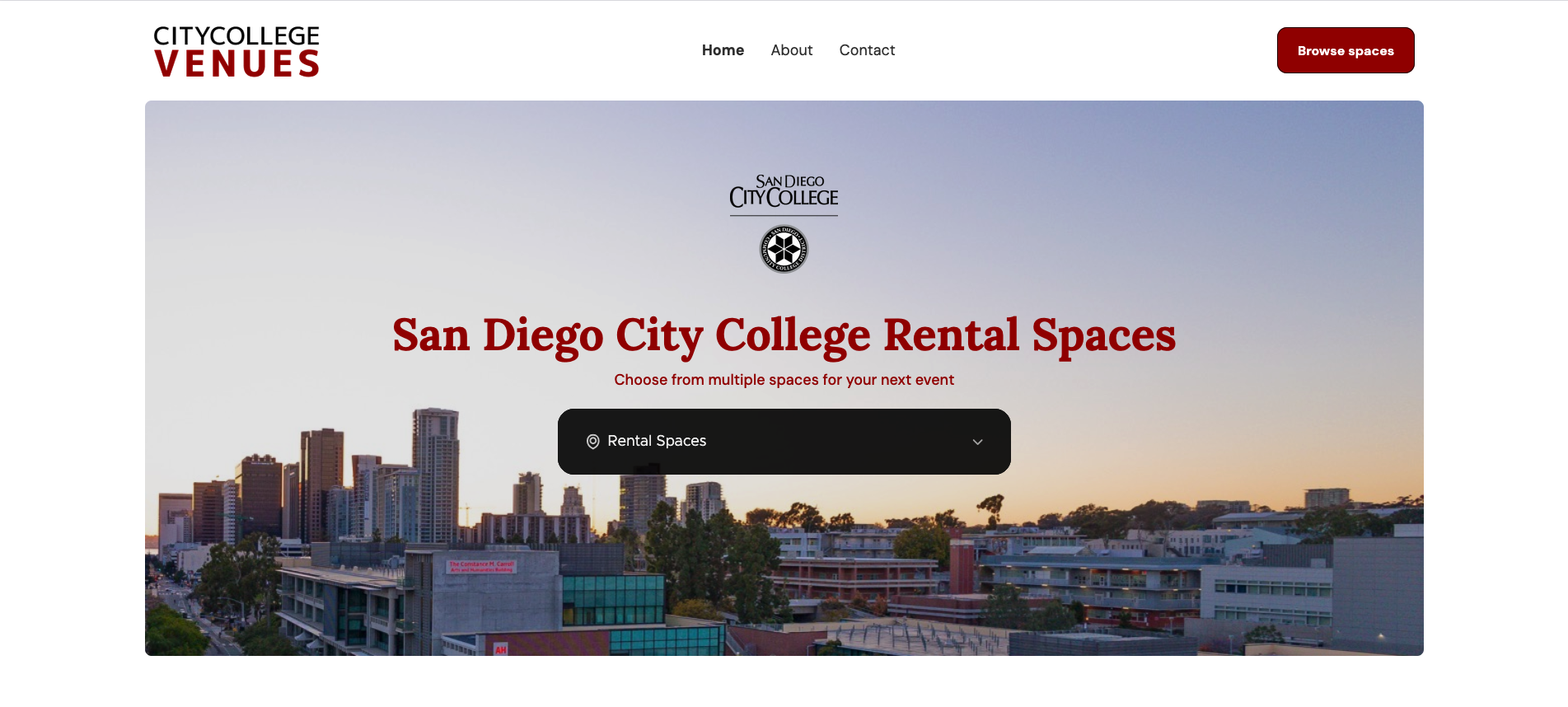The image size is (1568, 707).
Task: Select the Rental Spaces label text
Action: click(x=657, y=441)
